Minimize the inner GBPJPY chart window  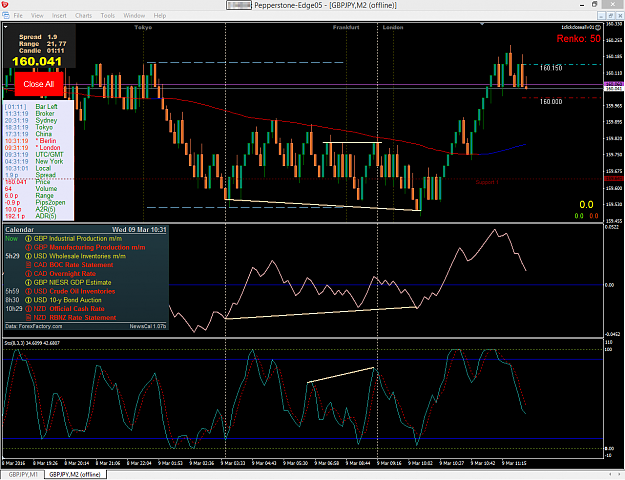[602, 16]
